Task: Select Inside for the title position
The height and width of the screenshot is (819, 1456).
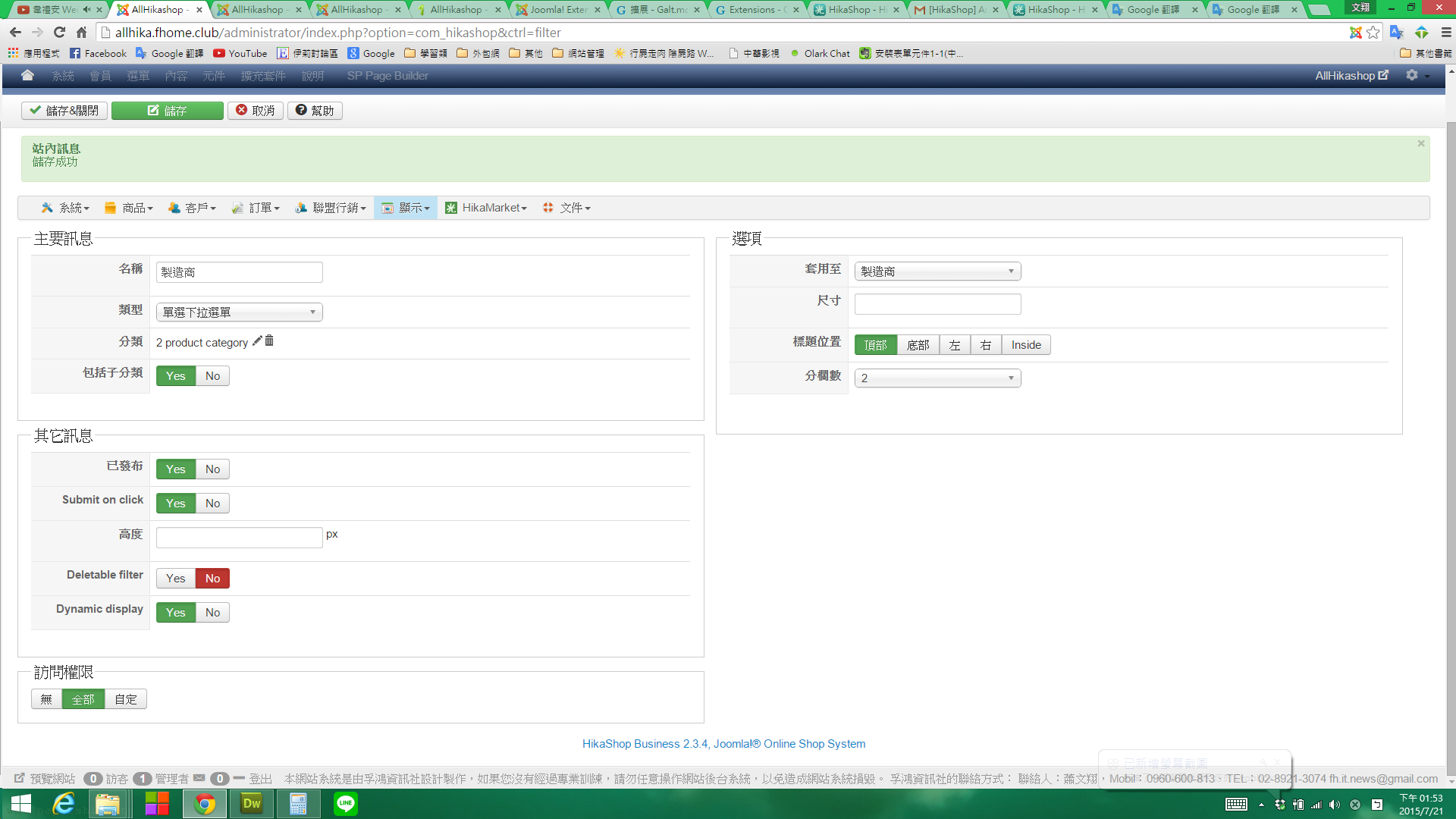Action: pyautogui.click(x=1026, y=345)
